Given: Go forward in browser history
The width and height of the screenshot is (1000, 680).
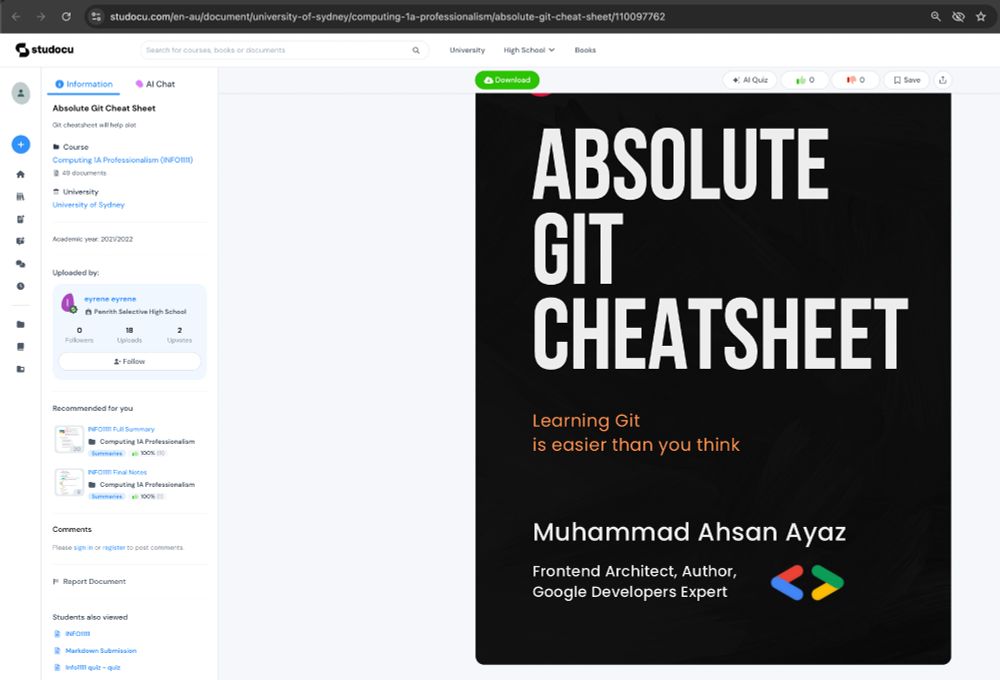Looking at the screenshot, I should coord(41,17).
